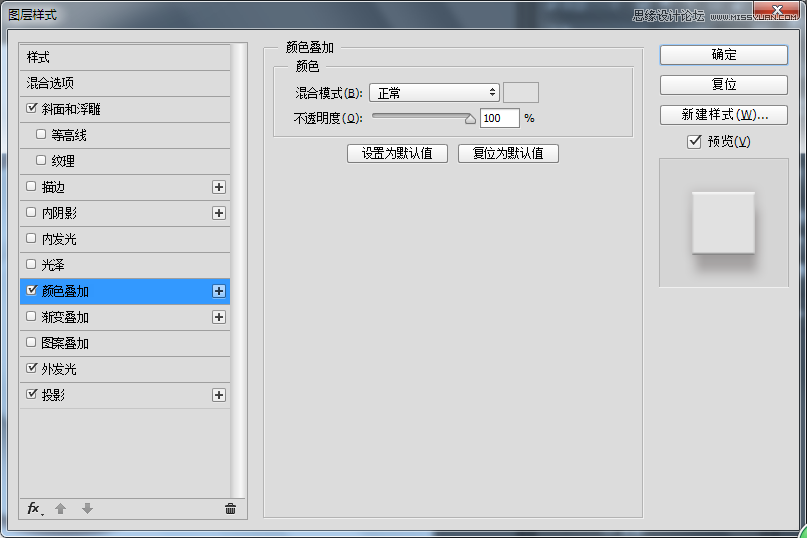Enable the 光泽 checkbox

point(31,264)
